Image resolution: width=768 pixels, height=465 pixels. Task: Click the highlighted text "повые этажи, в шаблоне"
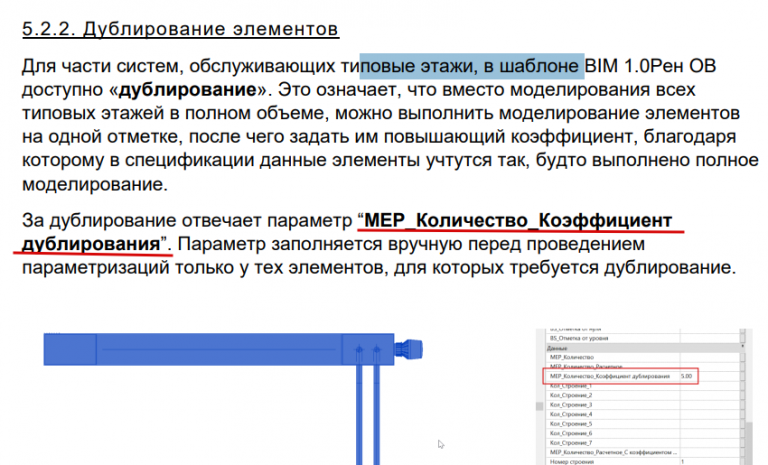pos(472,66)
